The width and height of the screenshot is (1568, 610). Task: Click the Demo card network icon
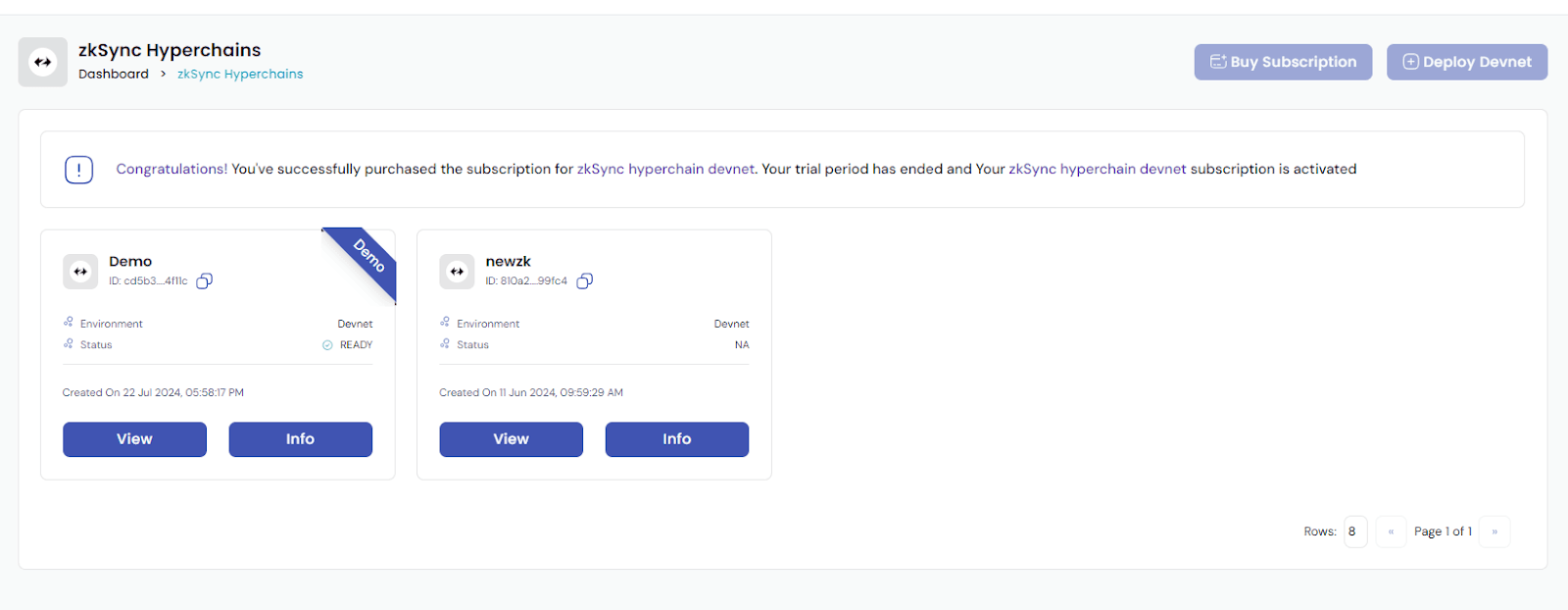coord(80,272)
